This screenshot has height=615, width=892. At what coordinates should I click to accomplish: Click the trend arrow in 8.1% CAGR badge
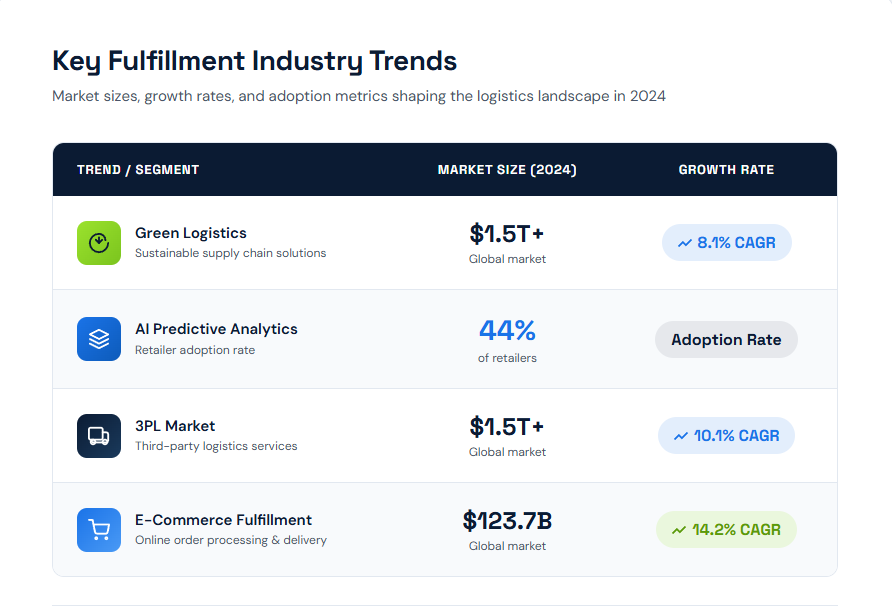click(685, 243)
